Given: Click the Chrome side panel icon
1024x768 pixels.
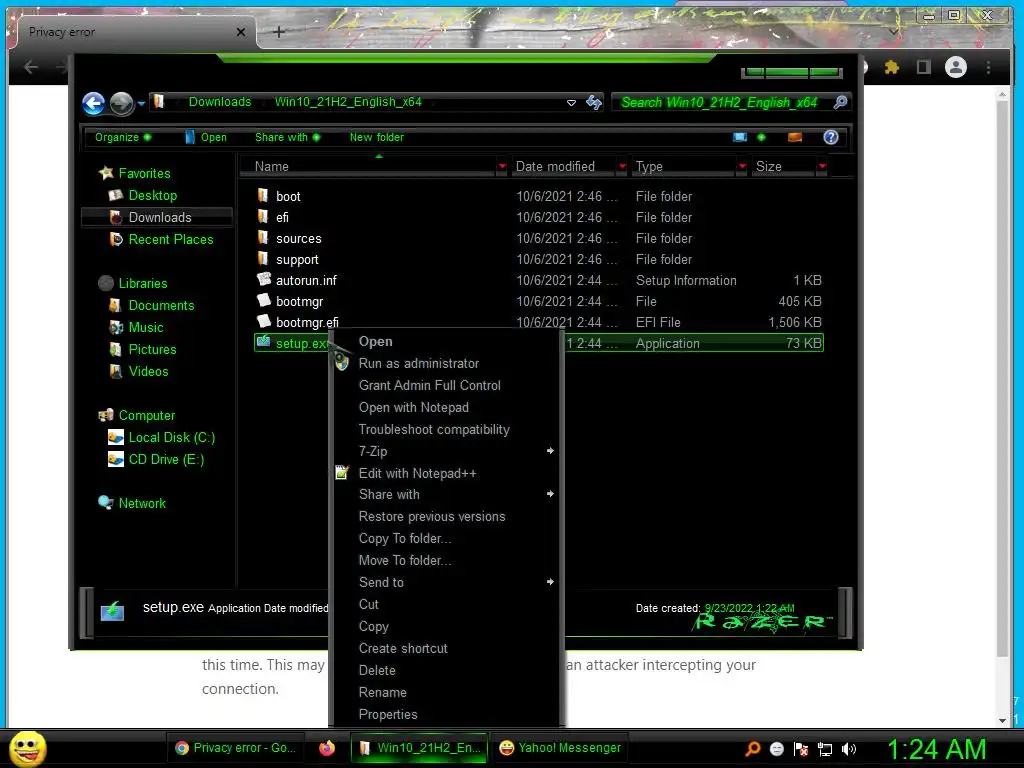Looking at the screenshot, I should pyautogui.click(x=923, y=67).
